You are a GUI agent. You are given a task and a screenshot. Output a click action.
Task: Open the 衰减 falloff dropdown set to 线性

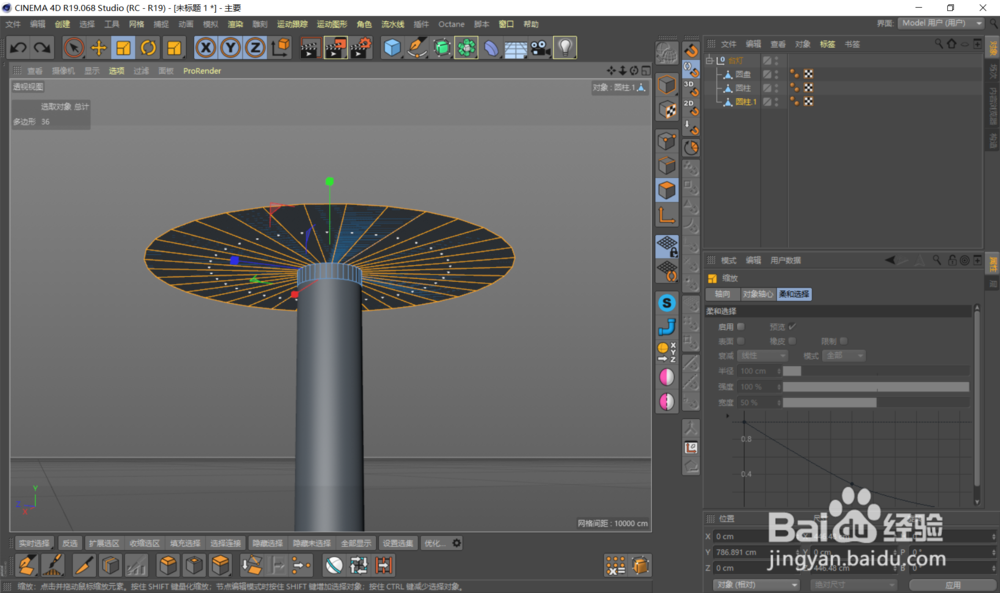pos(763,355)
